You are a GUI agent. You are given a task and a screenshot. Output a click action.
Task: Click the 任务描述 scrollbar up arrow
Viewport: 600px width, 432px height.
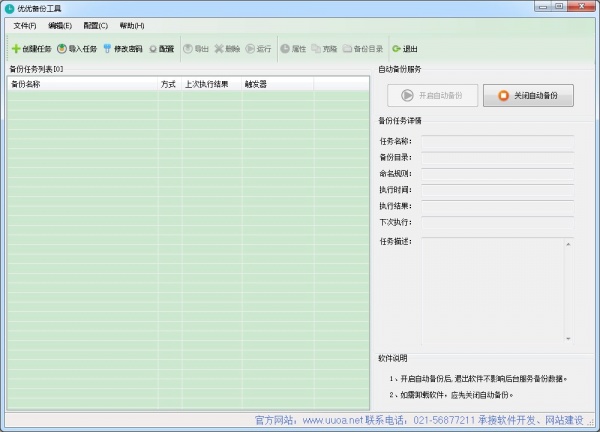568,244
